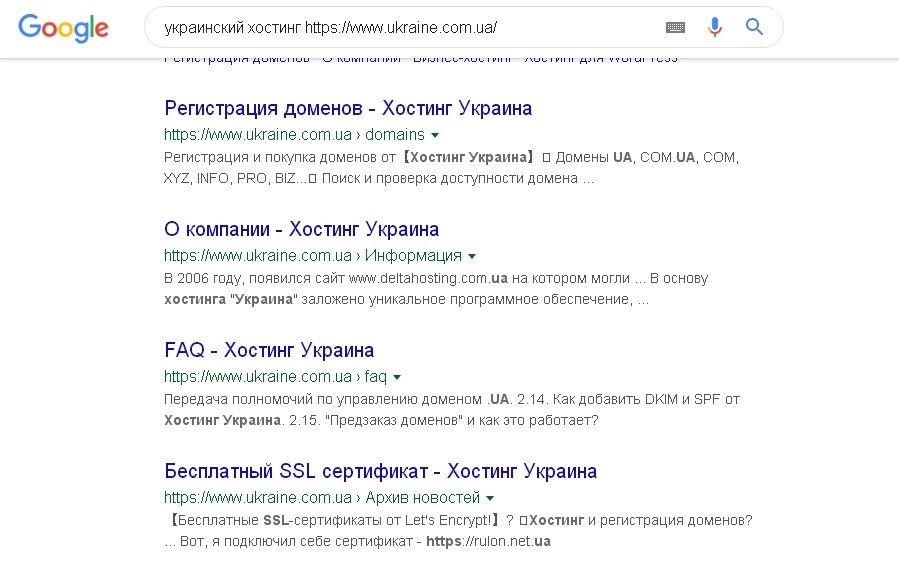Click the magnifying glass search button
This screenshot has width=899, height=574.
[754, 26]
